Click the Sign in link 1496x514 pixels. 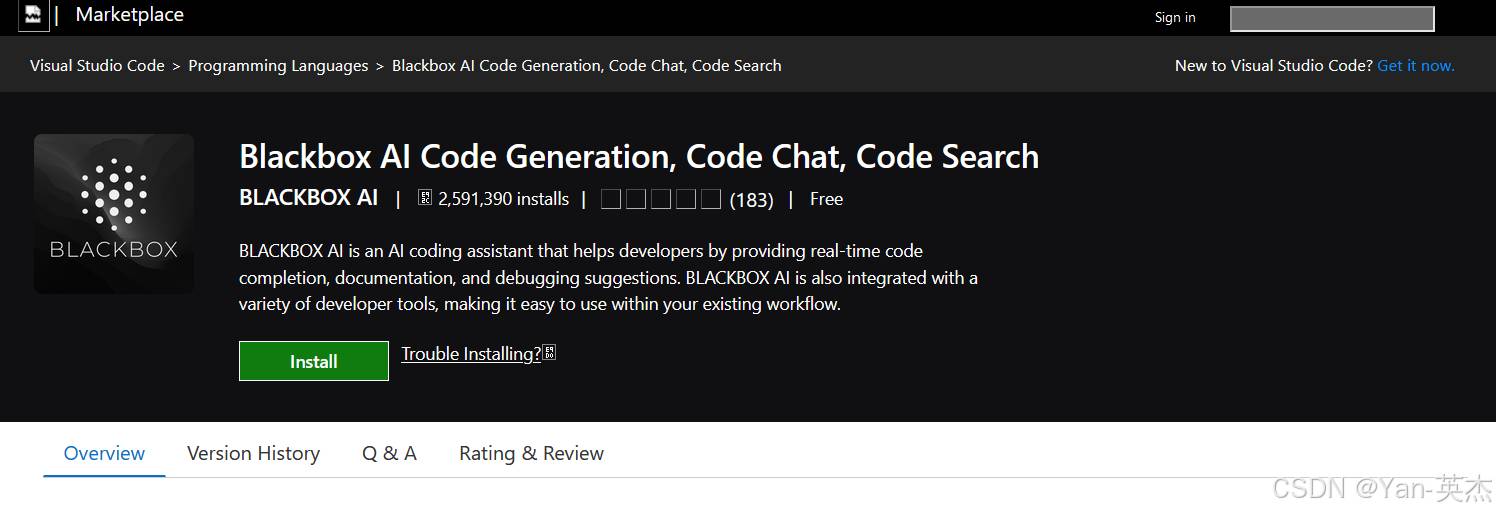point(1175,17)
